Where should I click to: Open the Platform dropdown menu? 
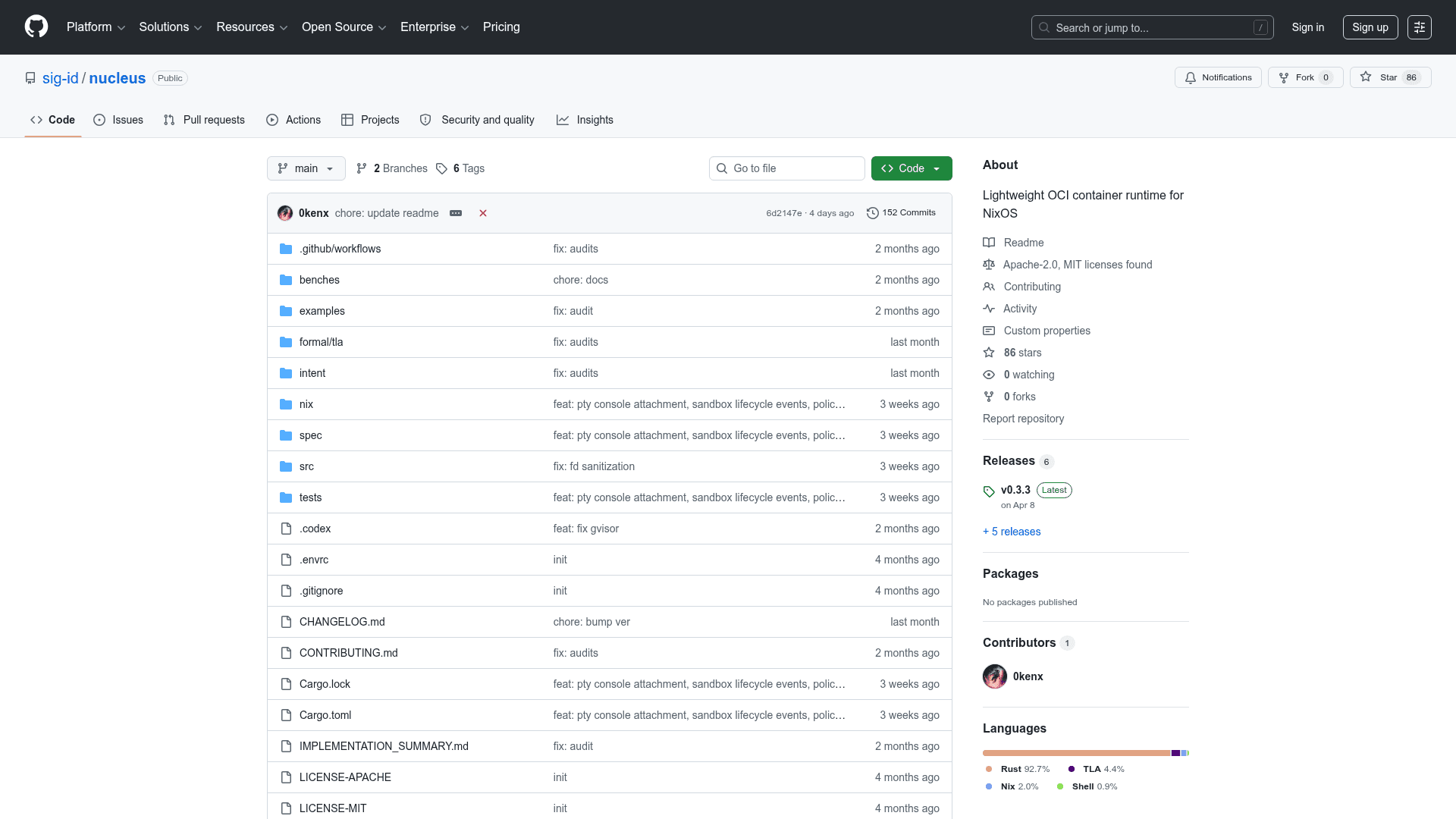tap(96, 27)
